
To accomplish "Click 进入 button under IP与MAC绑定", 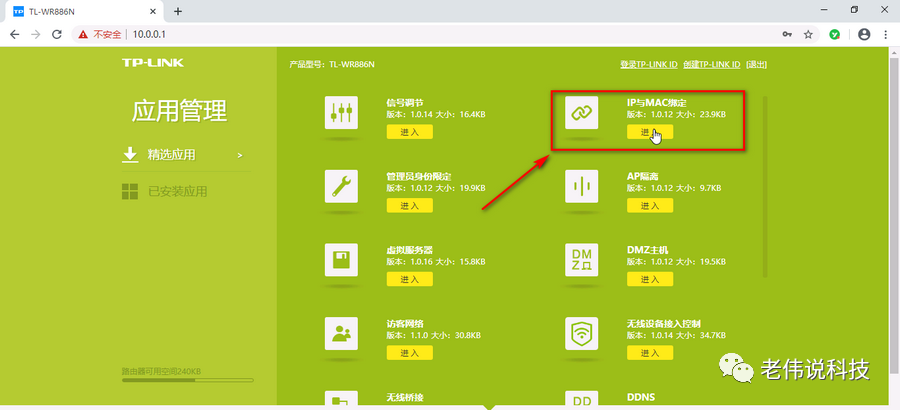I will click(650, 132).
